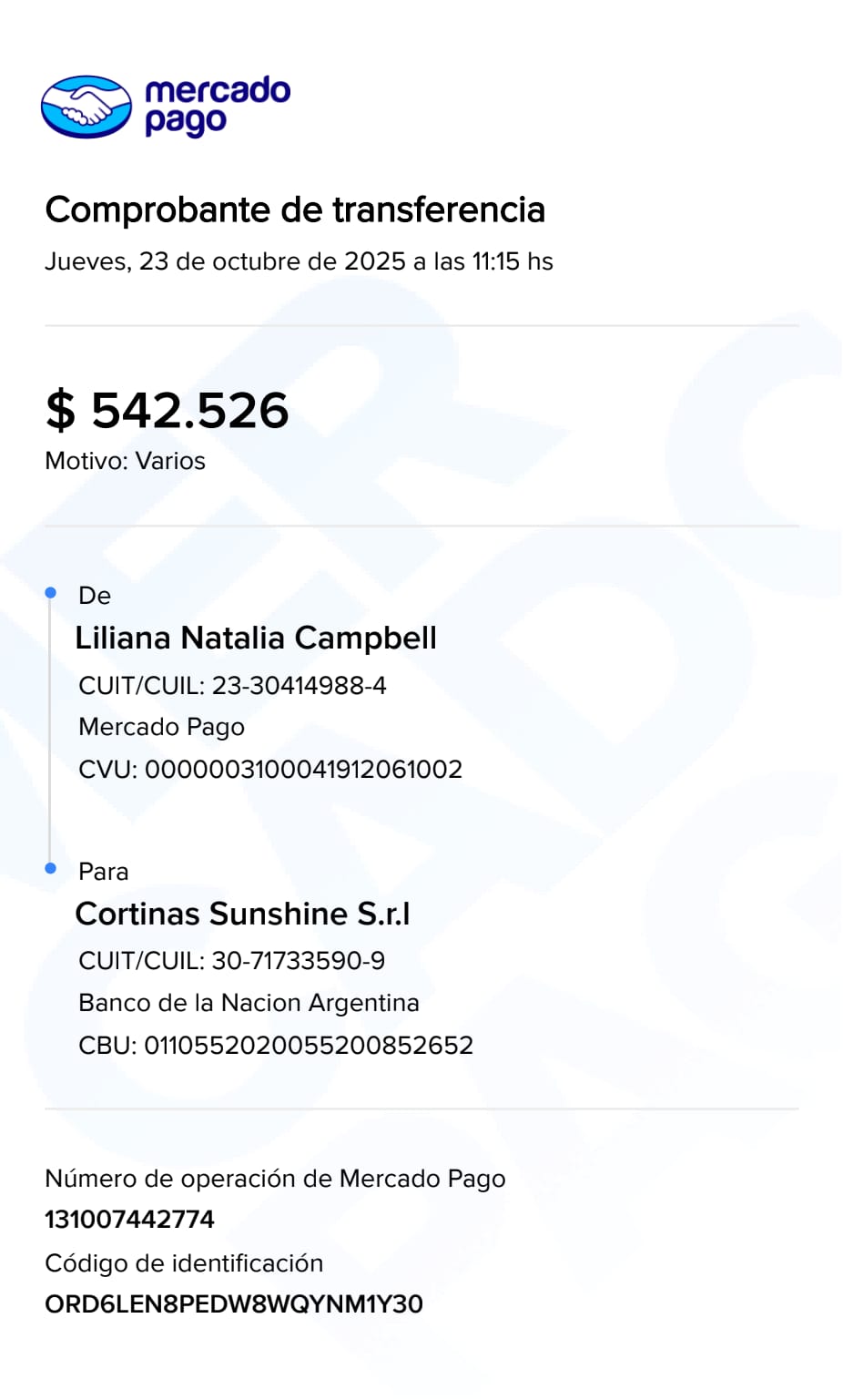Image resolution: width=843 pixels, height=1400 pixels.
Task: Click recipient name Cortinas Sunshine S.r.l
Action: click(243, 914)
